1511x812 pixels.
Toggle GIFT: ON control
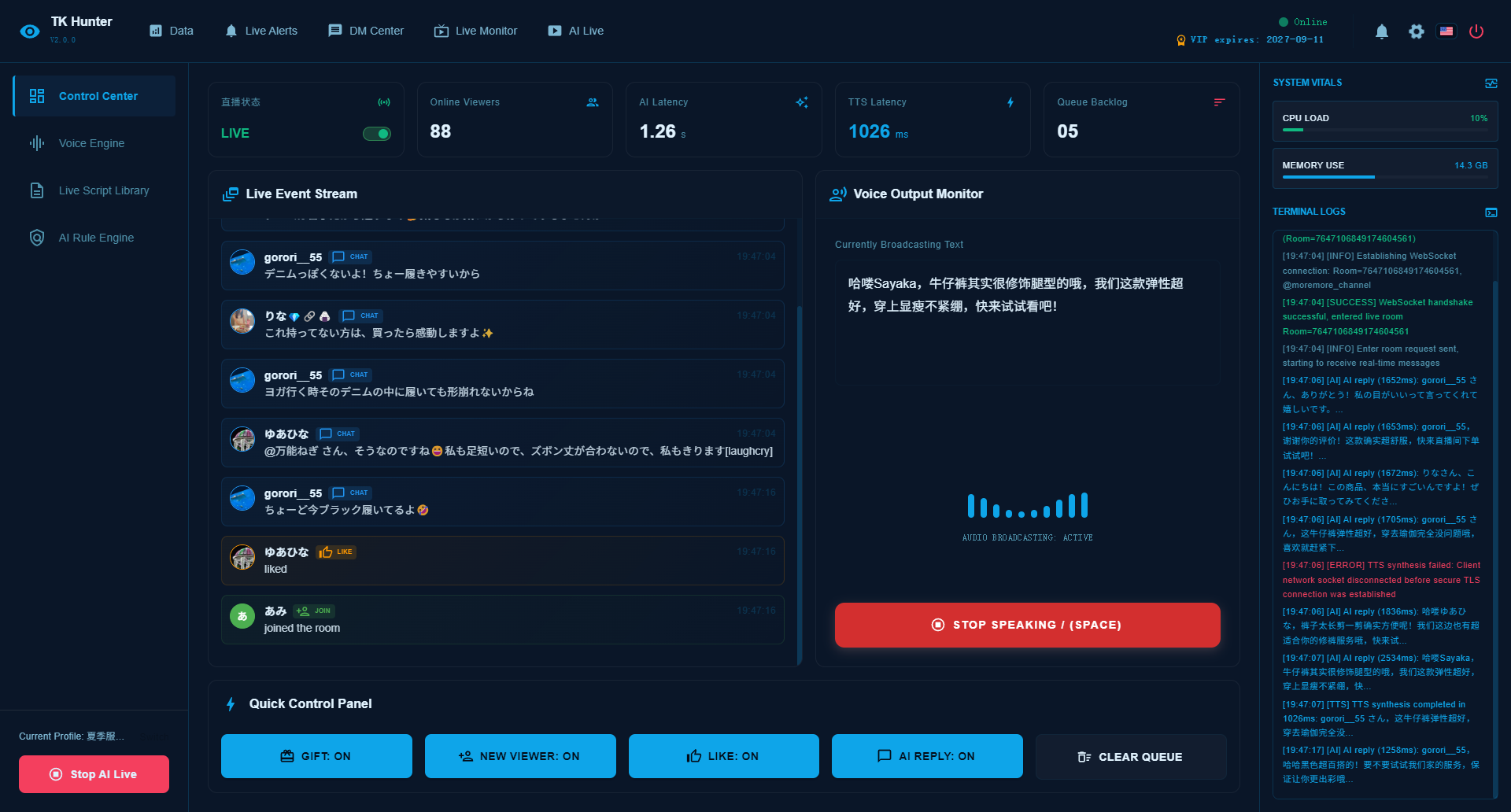[316, 756]
